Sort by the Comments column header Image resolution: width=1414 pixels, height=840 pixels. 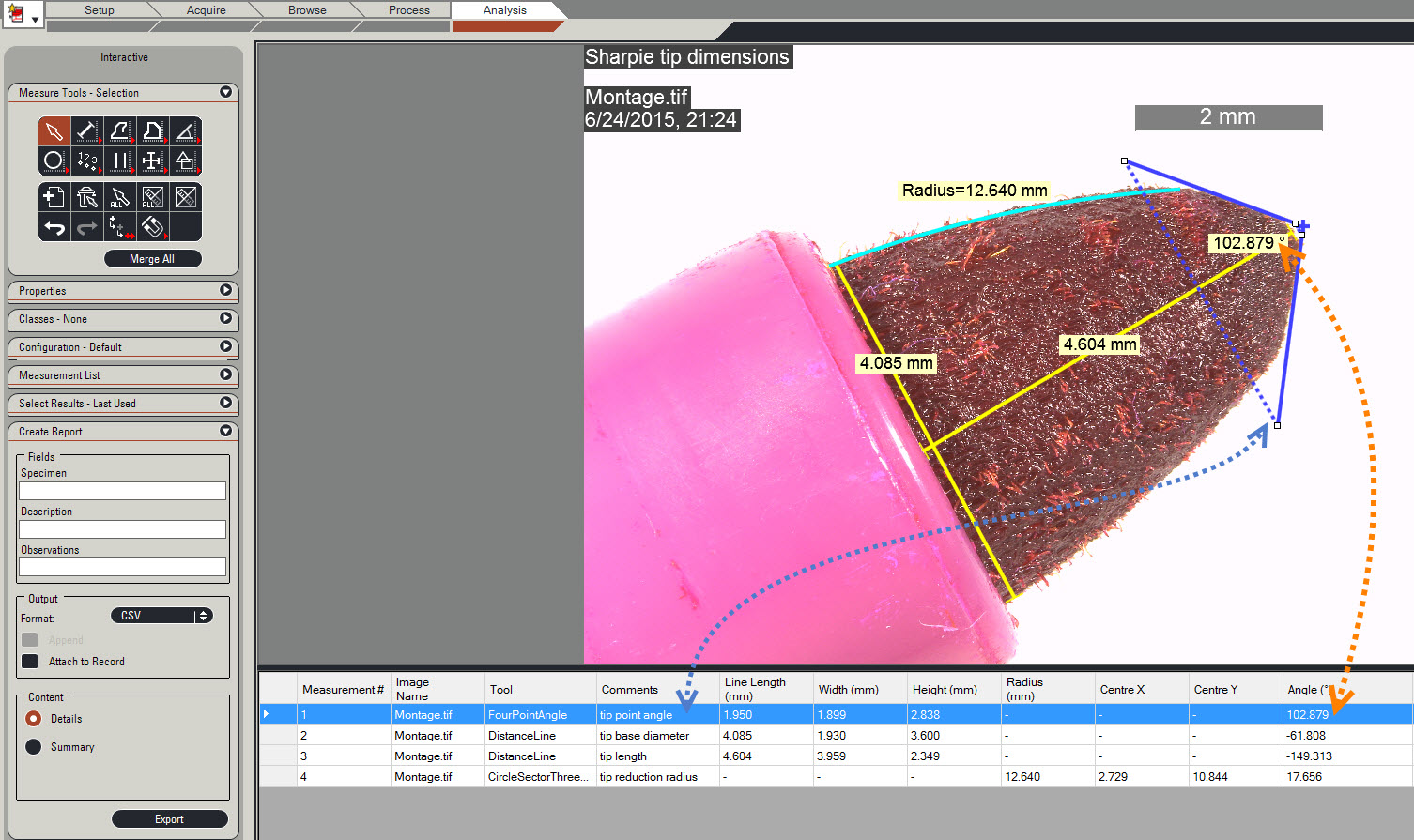657,689
